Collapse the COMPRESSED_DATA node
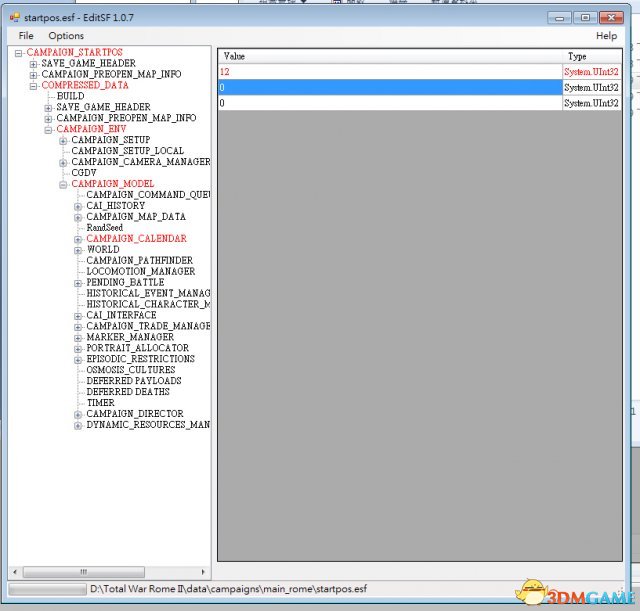Image resolution: width=640 pixels, height=611 pixels. 33,85
